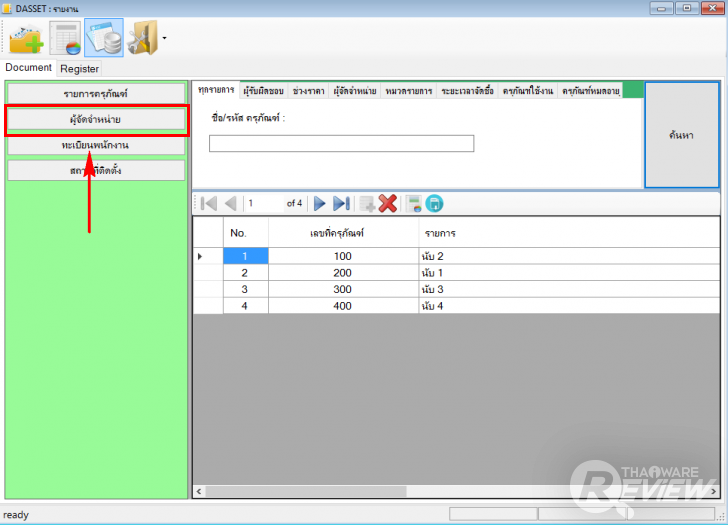
Task: Open สถานที่ติดตั้ง sidebar button
Action: pos(96,170)
